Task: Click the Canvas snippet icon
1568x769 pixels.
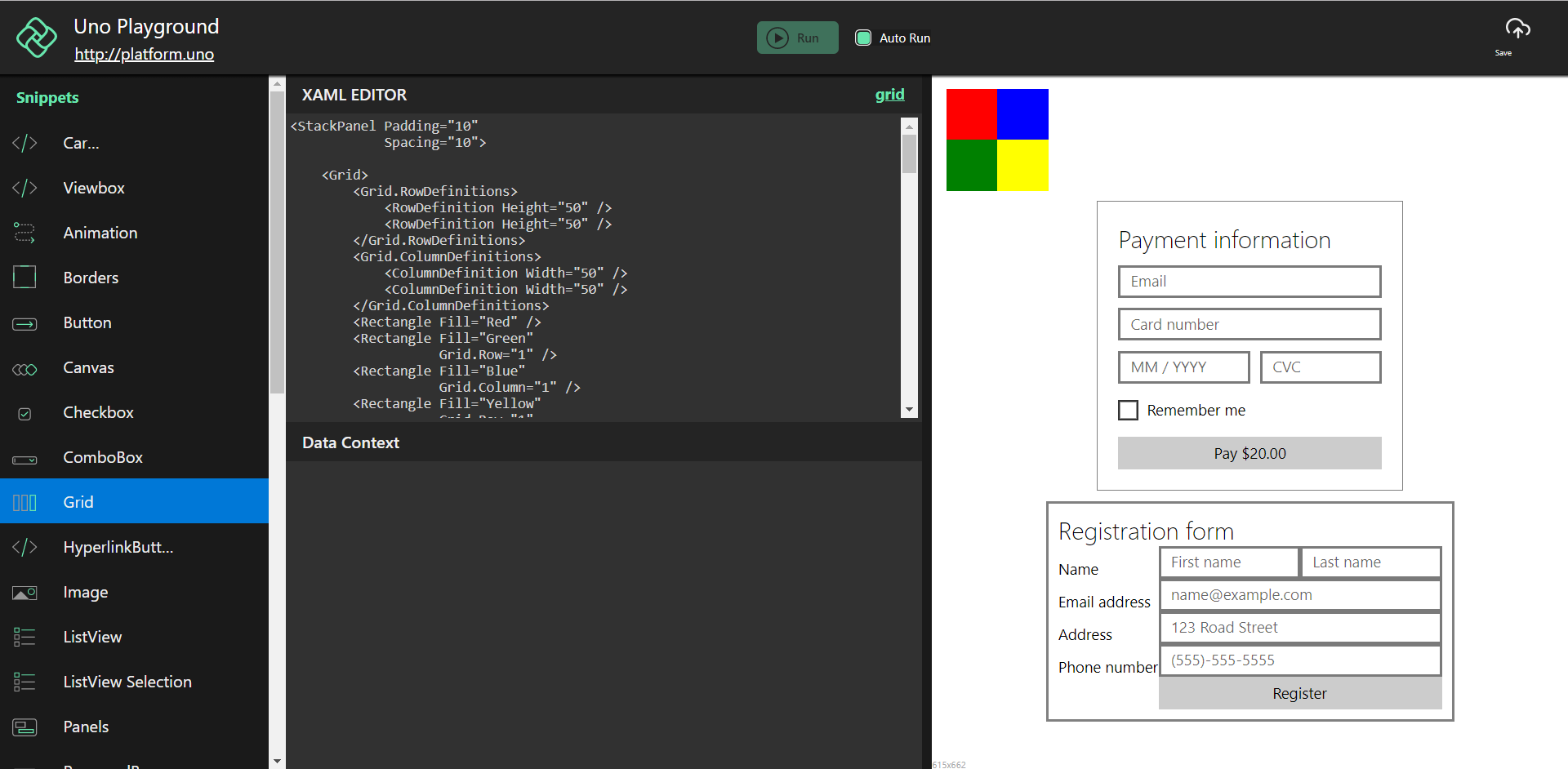Action: pos(24,369)
